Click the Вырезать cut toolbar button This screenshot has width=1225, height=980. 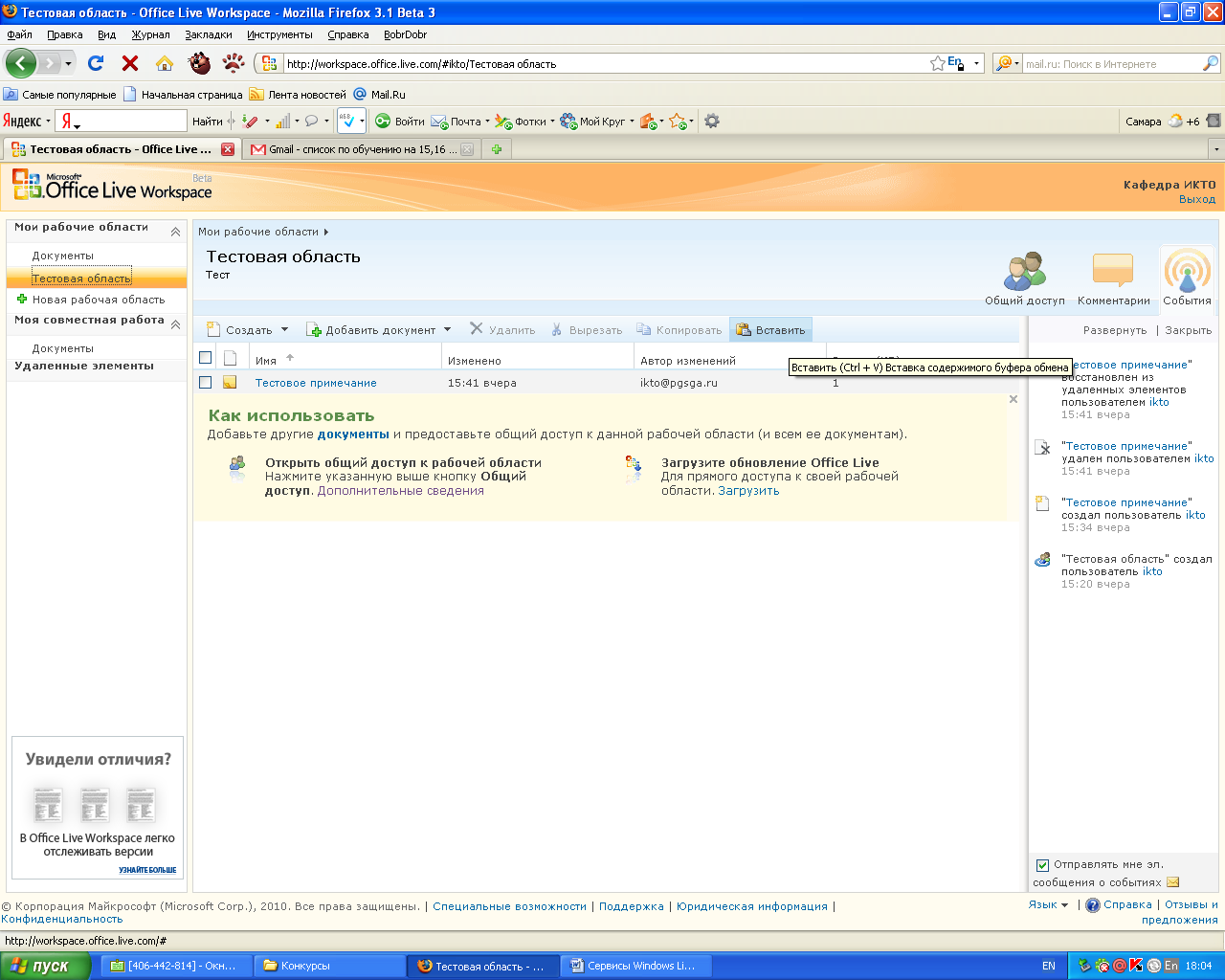pos(587,329)
